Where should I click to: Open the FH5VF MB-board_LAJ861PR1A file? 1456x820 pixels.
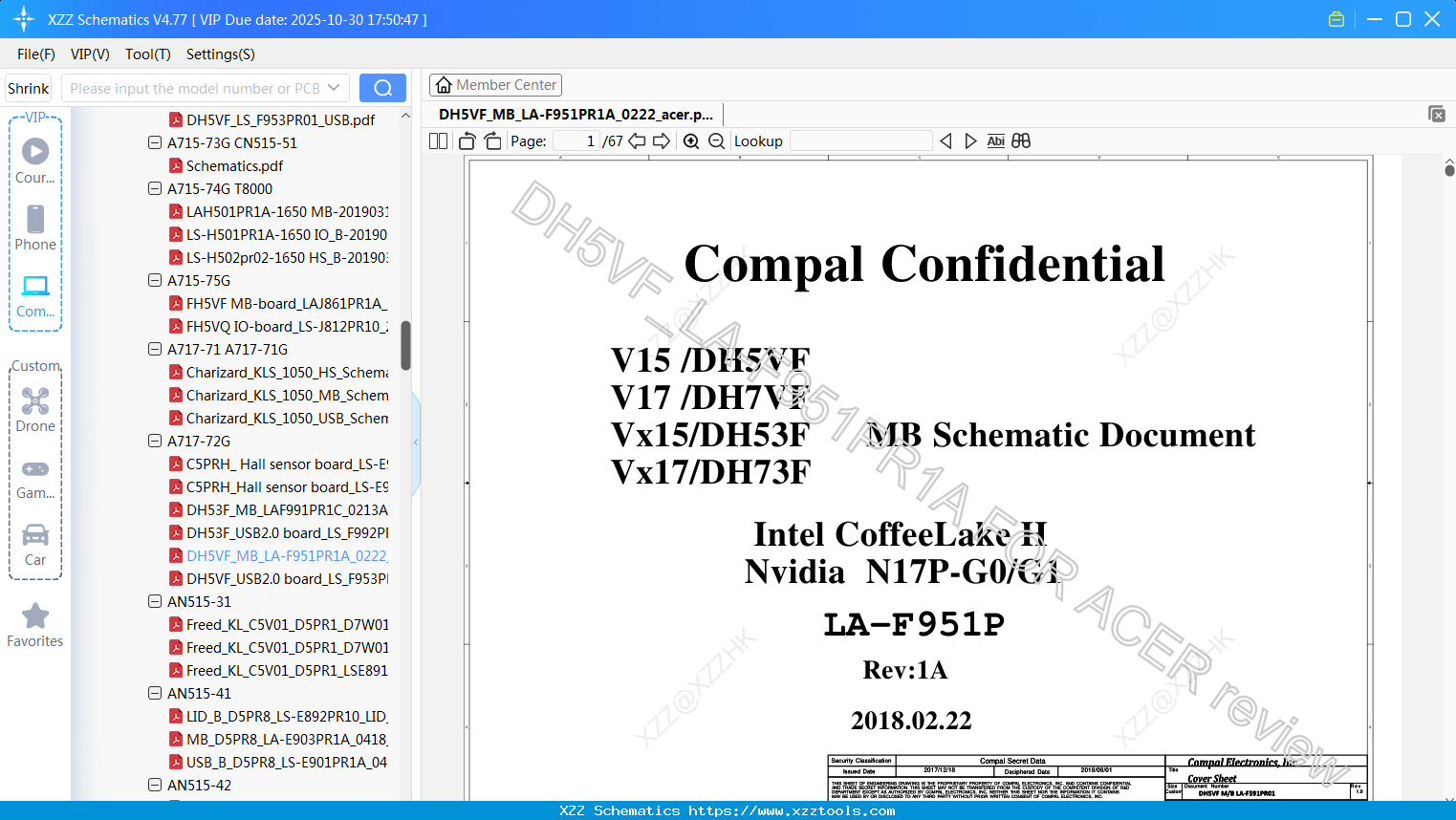pos(287,303)
